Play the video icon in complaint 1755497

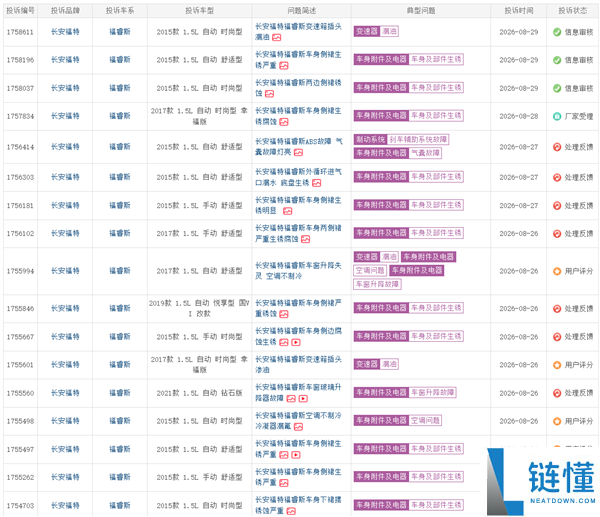coord(296,455)
